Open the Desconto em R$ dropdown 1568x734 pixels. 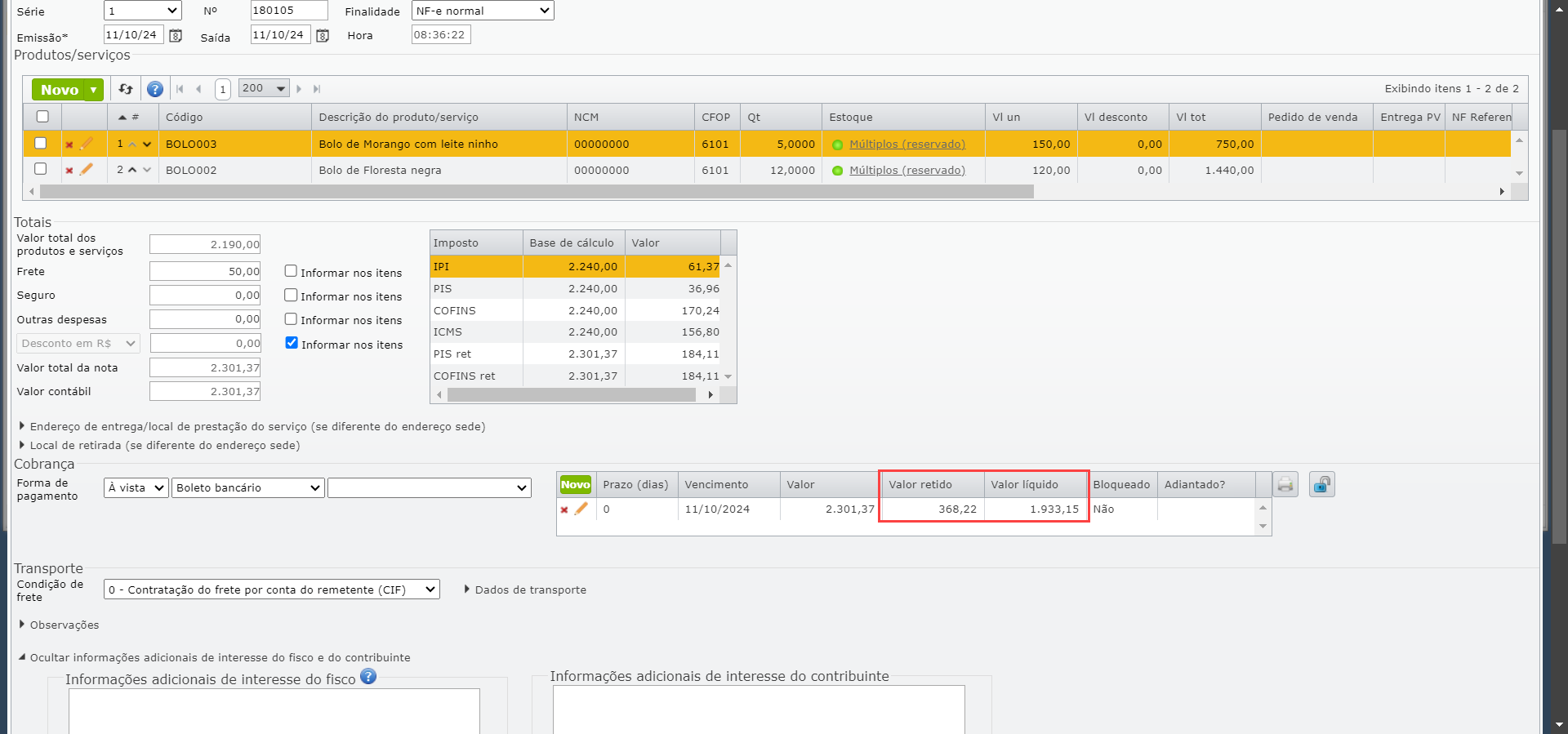(x=78, y=344)
